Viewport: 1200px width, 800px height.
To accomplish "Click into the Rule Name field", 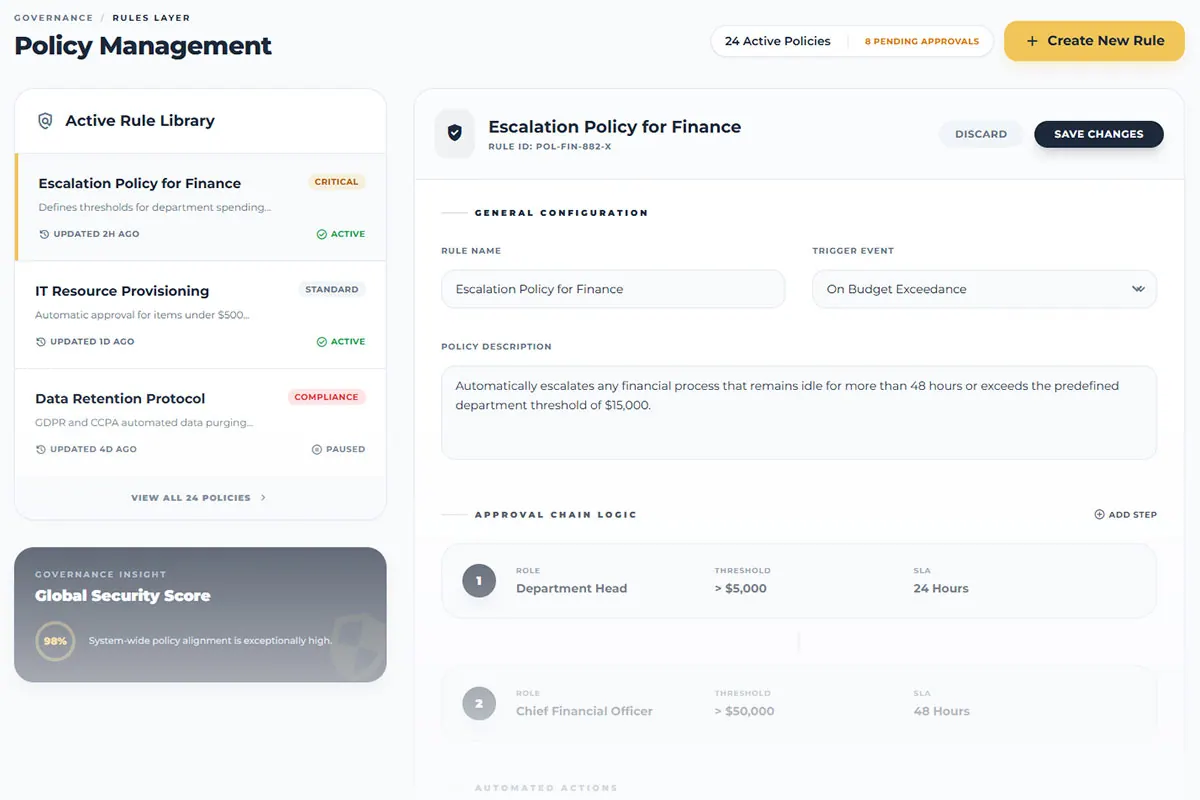I will pos(613,289).
